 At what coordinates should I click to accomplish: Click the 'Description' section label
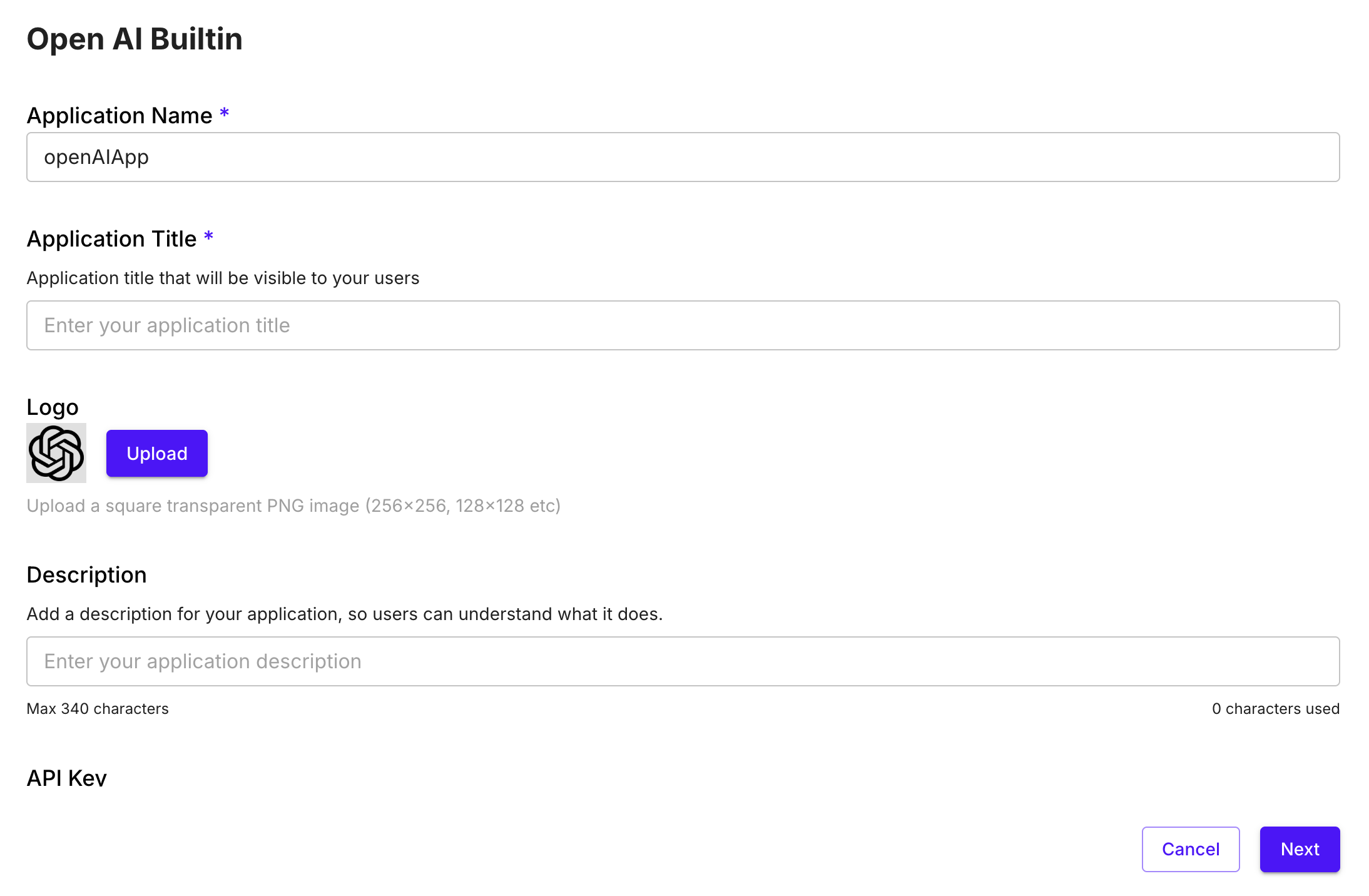click(86, 575)
